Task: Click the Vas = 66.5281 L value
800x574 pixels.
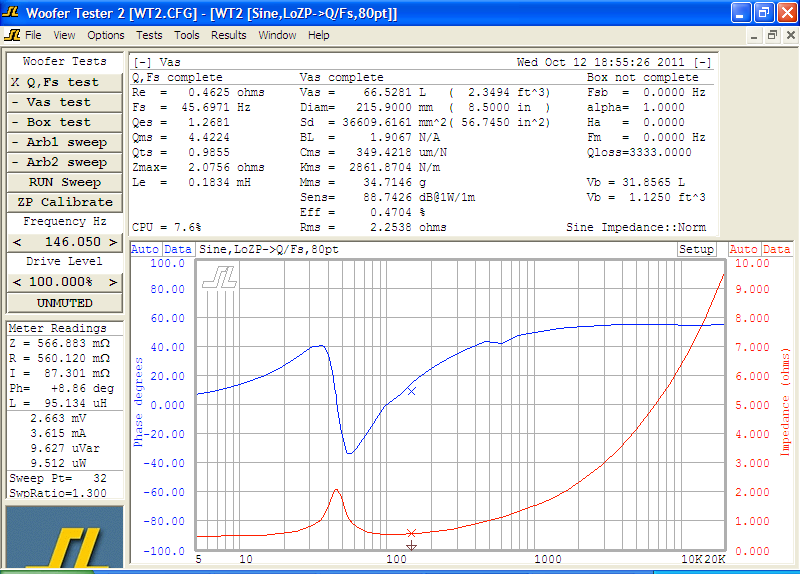Action: (363, 92)
